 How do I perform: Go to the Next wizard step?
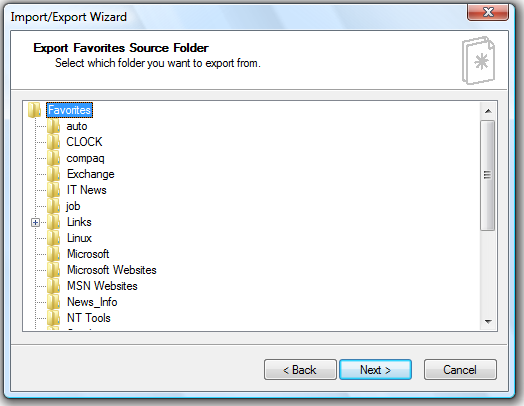tap(375, 370)
